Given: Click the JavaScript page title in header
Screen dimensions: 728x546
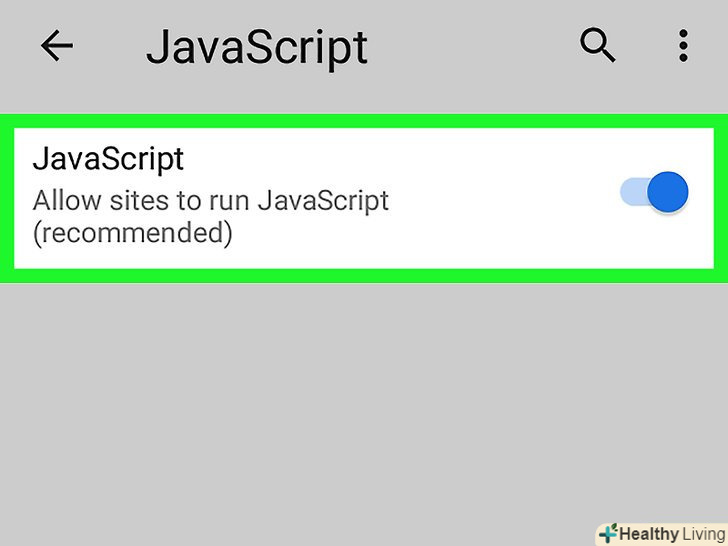Looking at the screenshot, I should coord(257,47).
